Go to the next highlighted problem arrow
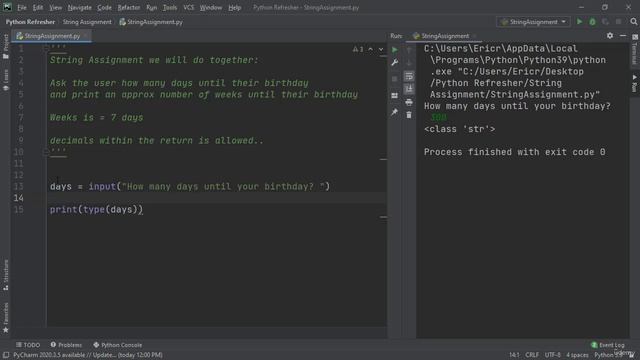This screenshot has width=640, height=360. [381, 49]
